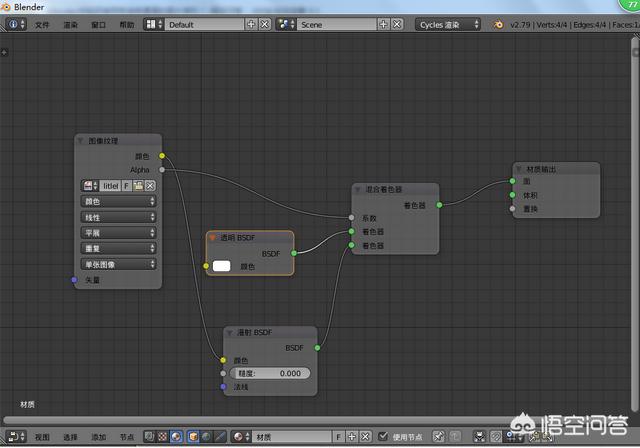Toggle fake user F for the 材质 material
The image size is (640, 448).
coord(338,437)
